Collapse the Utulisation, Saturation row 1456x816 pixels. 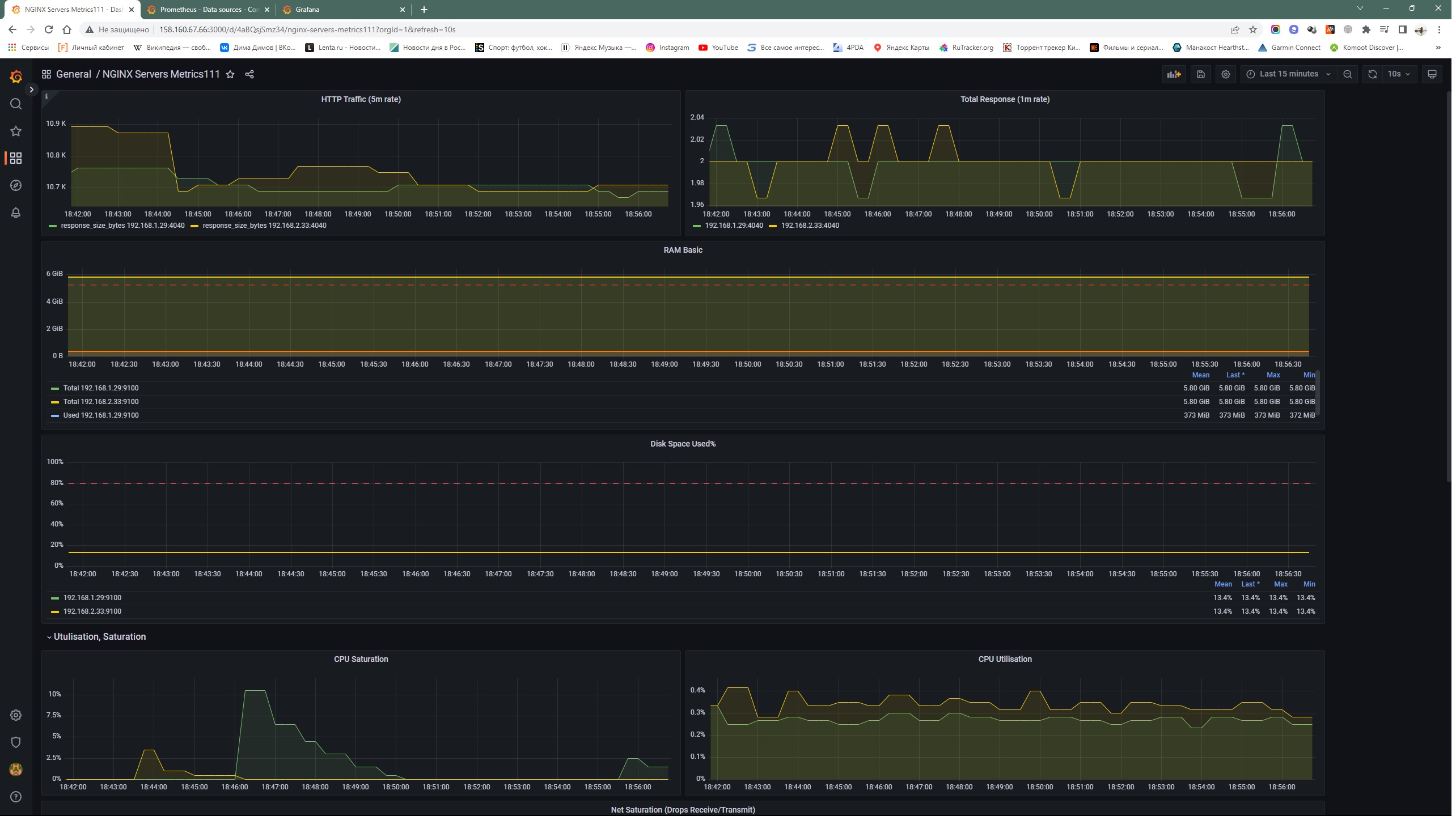click(x=99, y=637)
